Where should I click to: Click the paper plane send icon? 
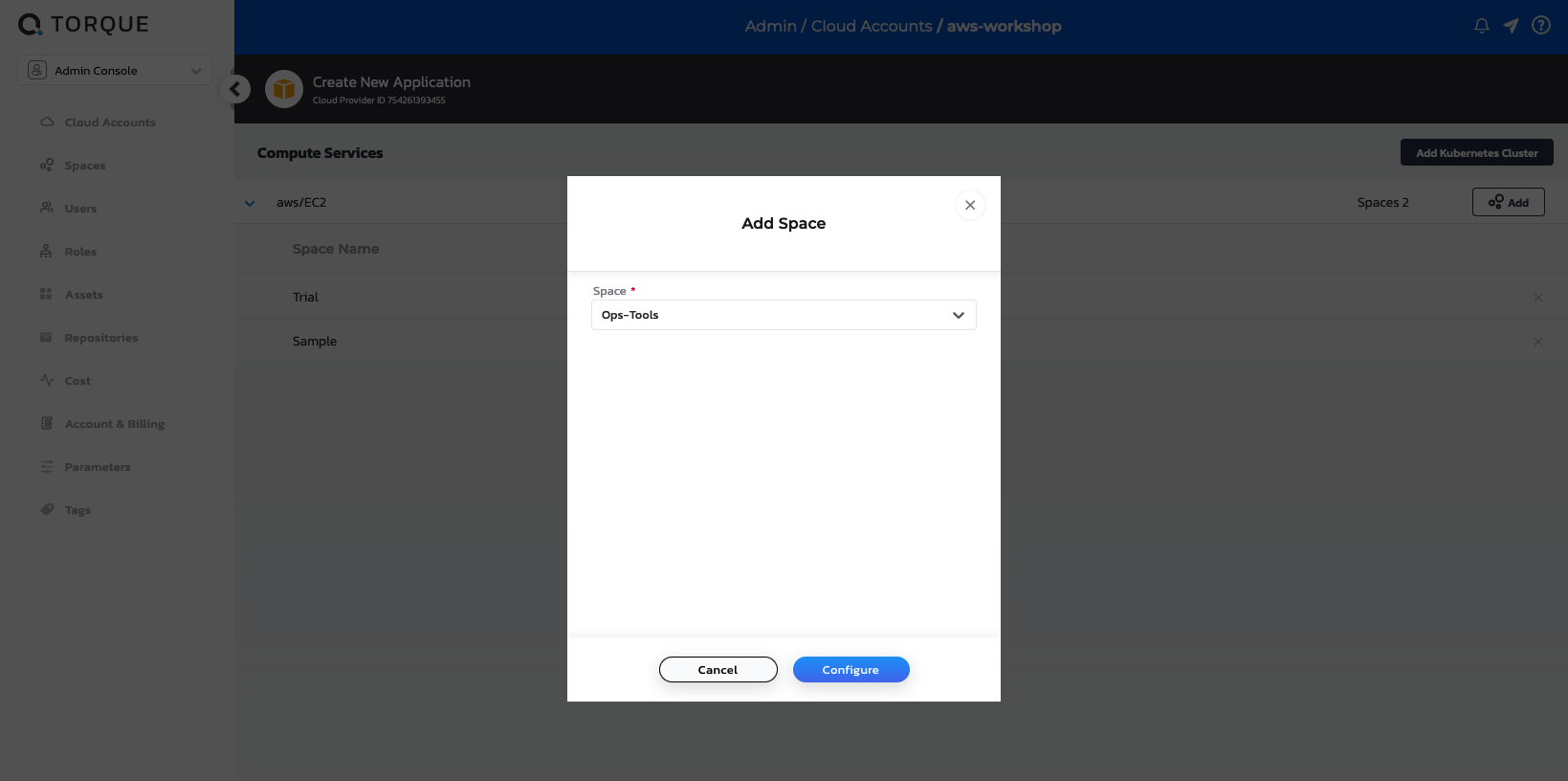point(1512,26)
